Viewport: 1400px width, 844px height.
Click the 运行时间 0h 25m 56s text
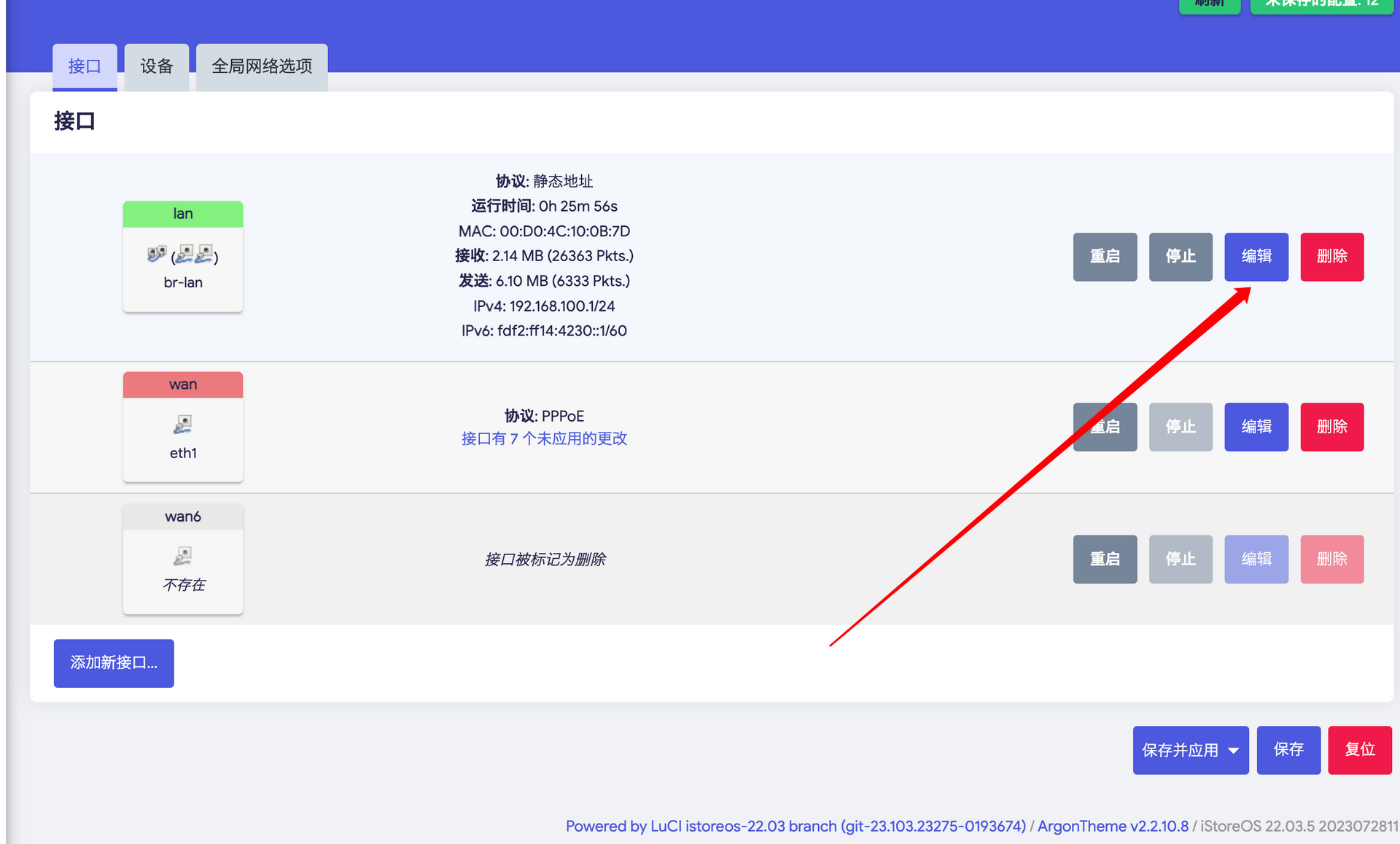544,206
